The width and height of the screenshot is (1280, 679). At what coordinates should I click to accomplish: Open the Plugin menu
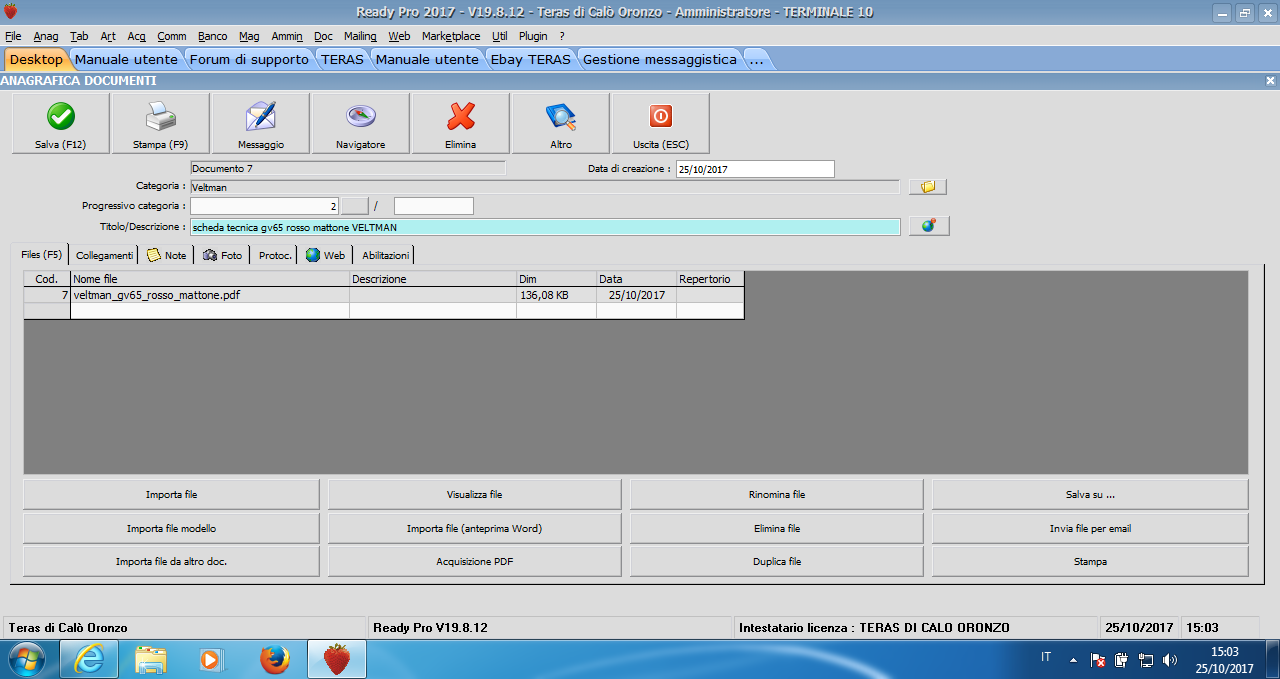533,36
